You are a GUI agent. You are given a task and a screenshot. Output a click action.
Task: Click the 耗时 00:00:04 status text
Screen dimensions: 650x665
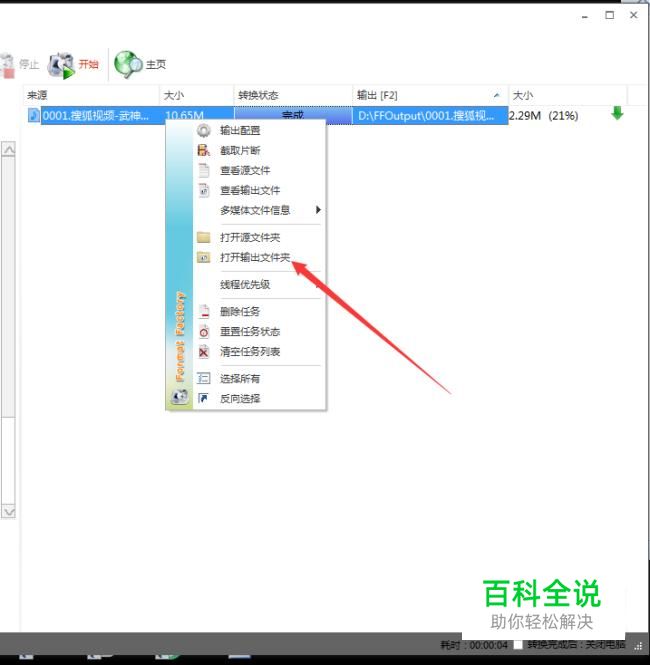[474, 645]
